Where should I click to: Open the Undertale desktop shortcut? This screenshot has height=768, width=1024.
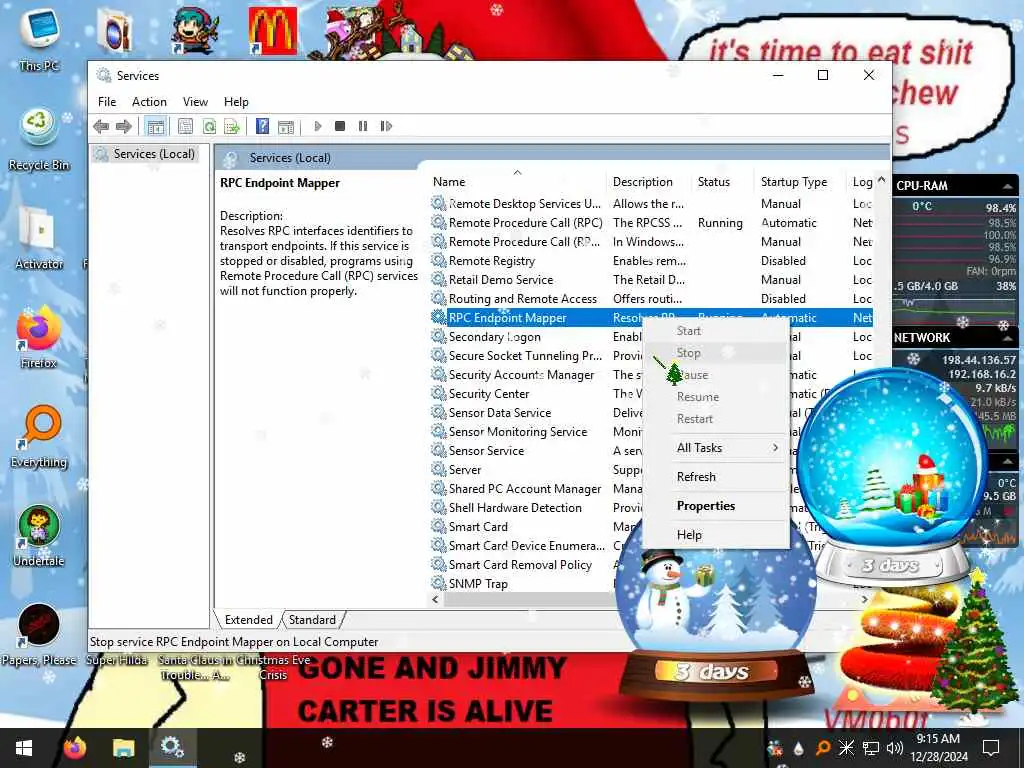pos(39,536)
